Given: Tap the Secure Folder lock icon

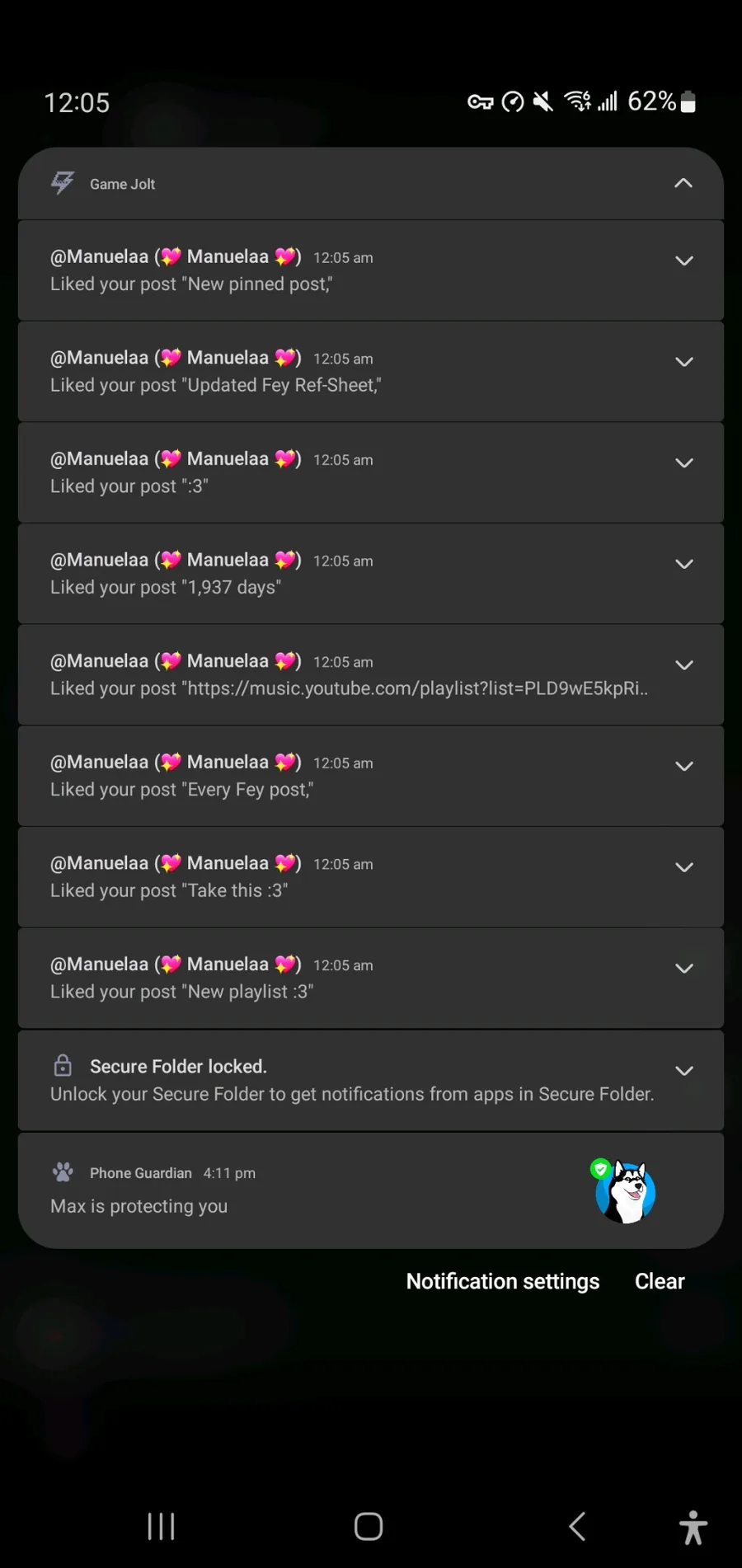Looking at the screenshot, I should pos(63,1065).
